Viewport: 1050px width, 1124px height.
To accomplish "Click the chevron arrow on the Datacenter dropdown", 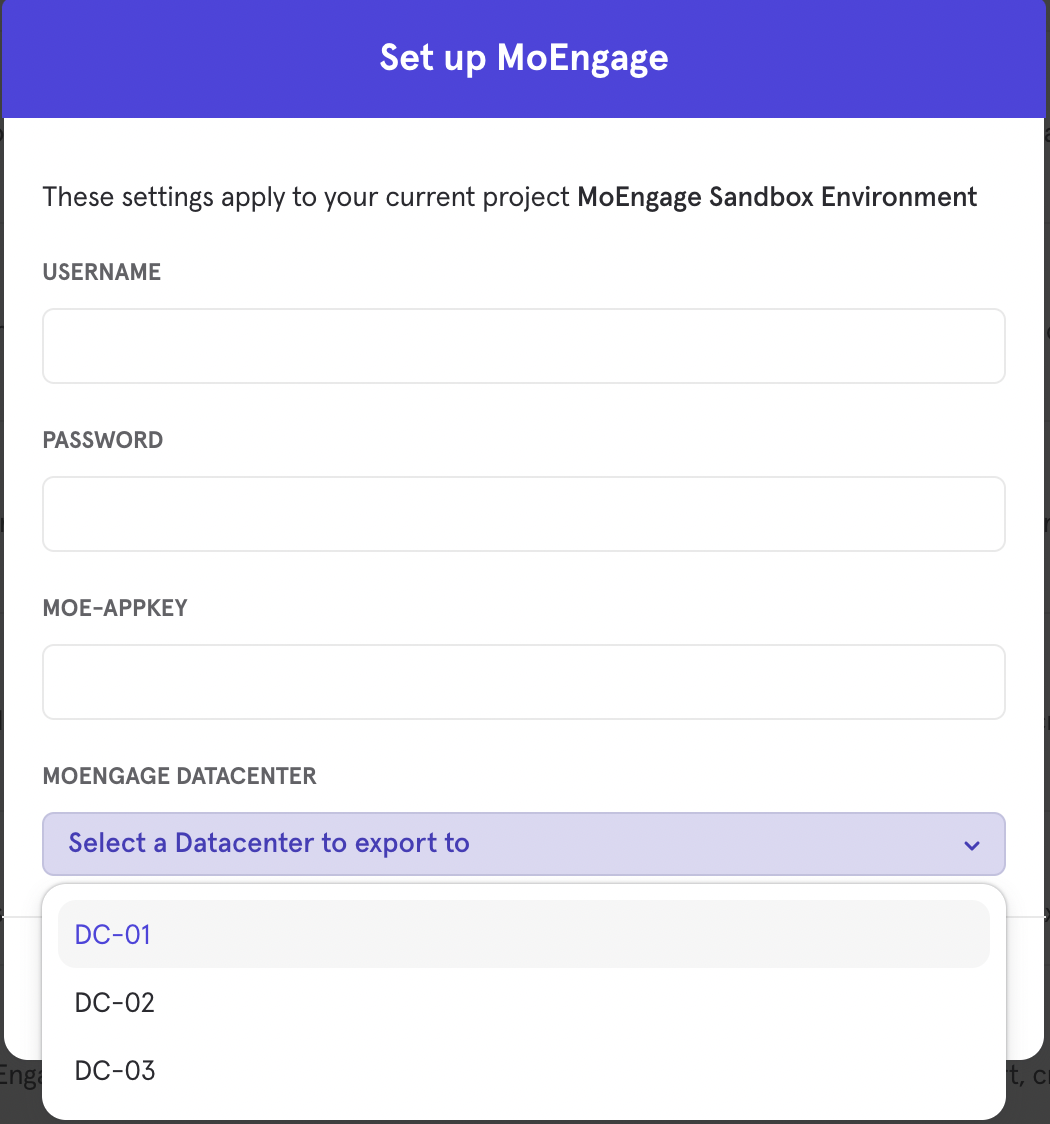I will point(971,845).
